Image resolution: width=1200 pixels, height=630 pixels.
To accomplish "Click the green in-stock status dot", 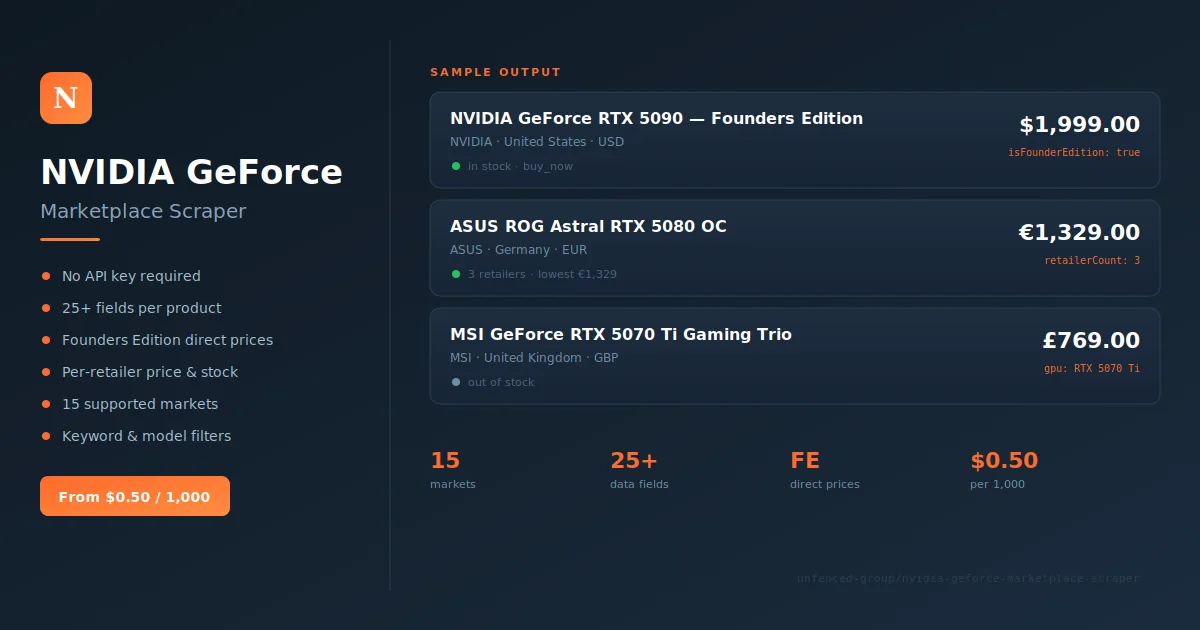I will pyautogui.click(x=456, y=166).
